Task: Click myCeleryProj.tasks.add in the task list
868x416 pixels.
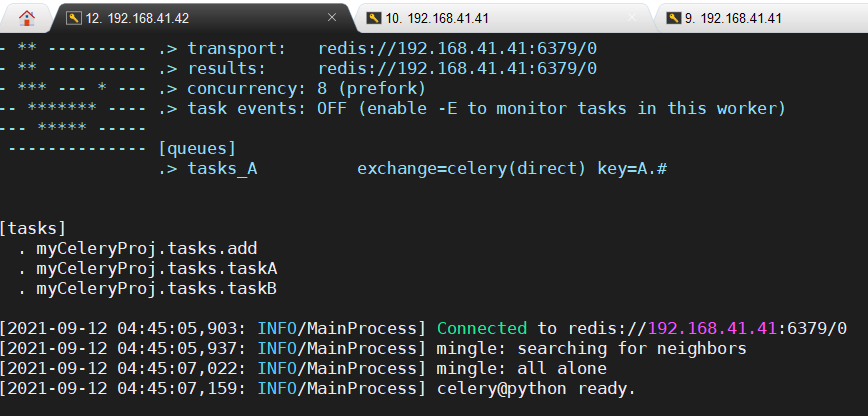Action: (146, 249)
